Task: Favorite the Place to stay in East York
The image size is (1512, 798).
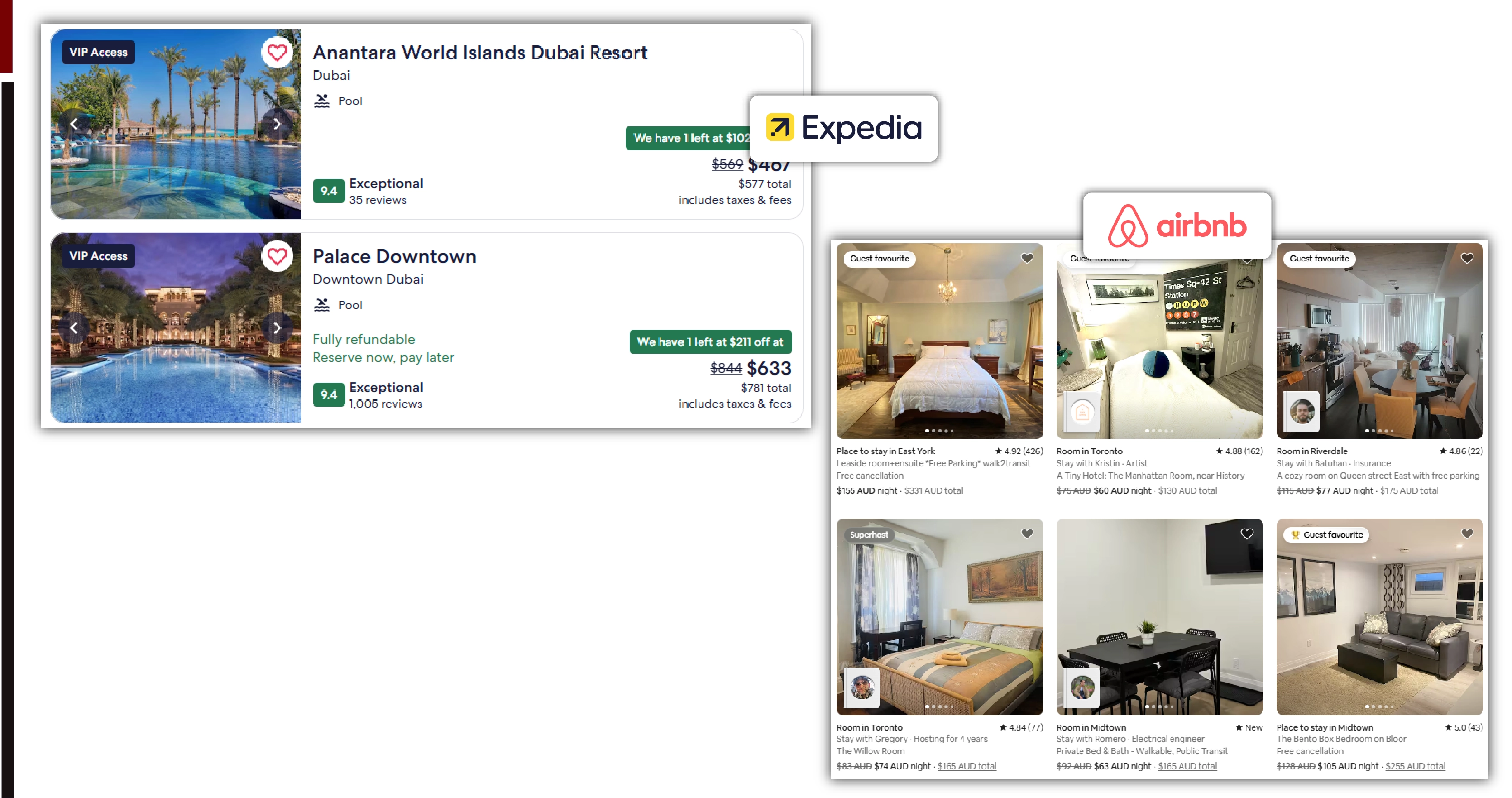Action: pyautogui.click(x=1027, y=258)
